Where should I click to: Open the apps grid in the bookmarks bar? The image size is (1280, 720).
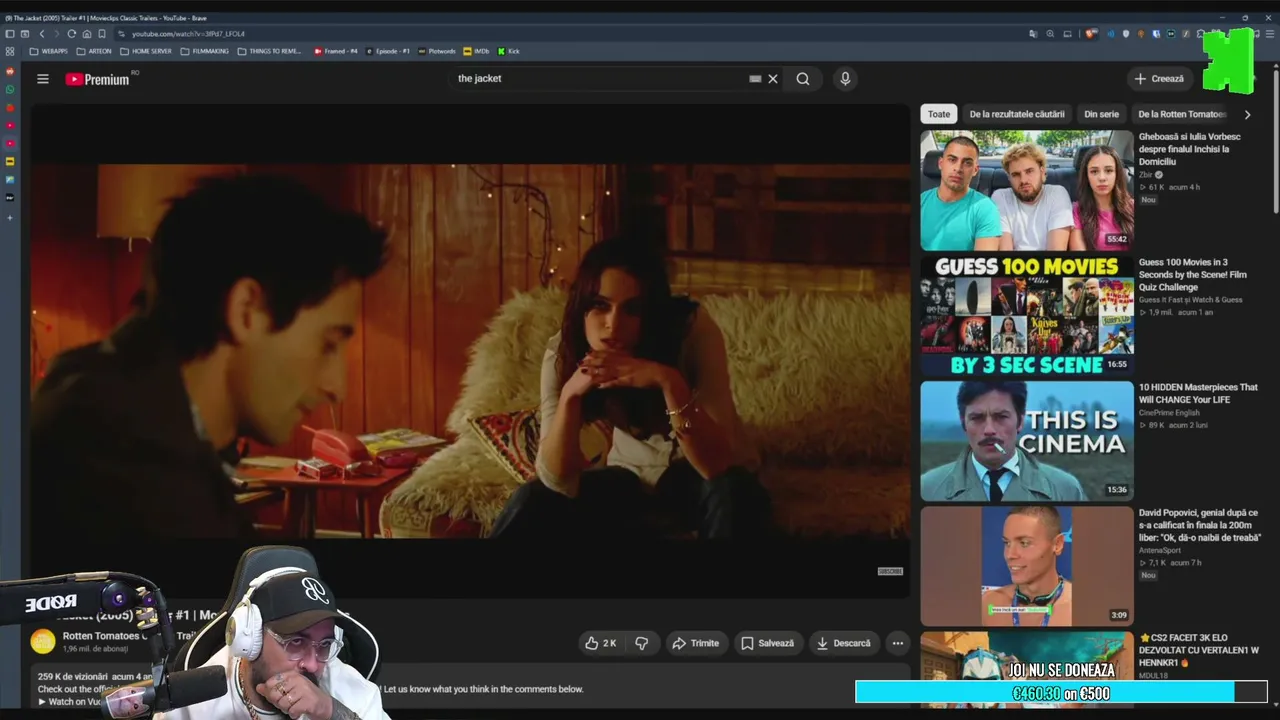[10, 51]
